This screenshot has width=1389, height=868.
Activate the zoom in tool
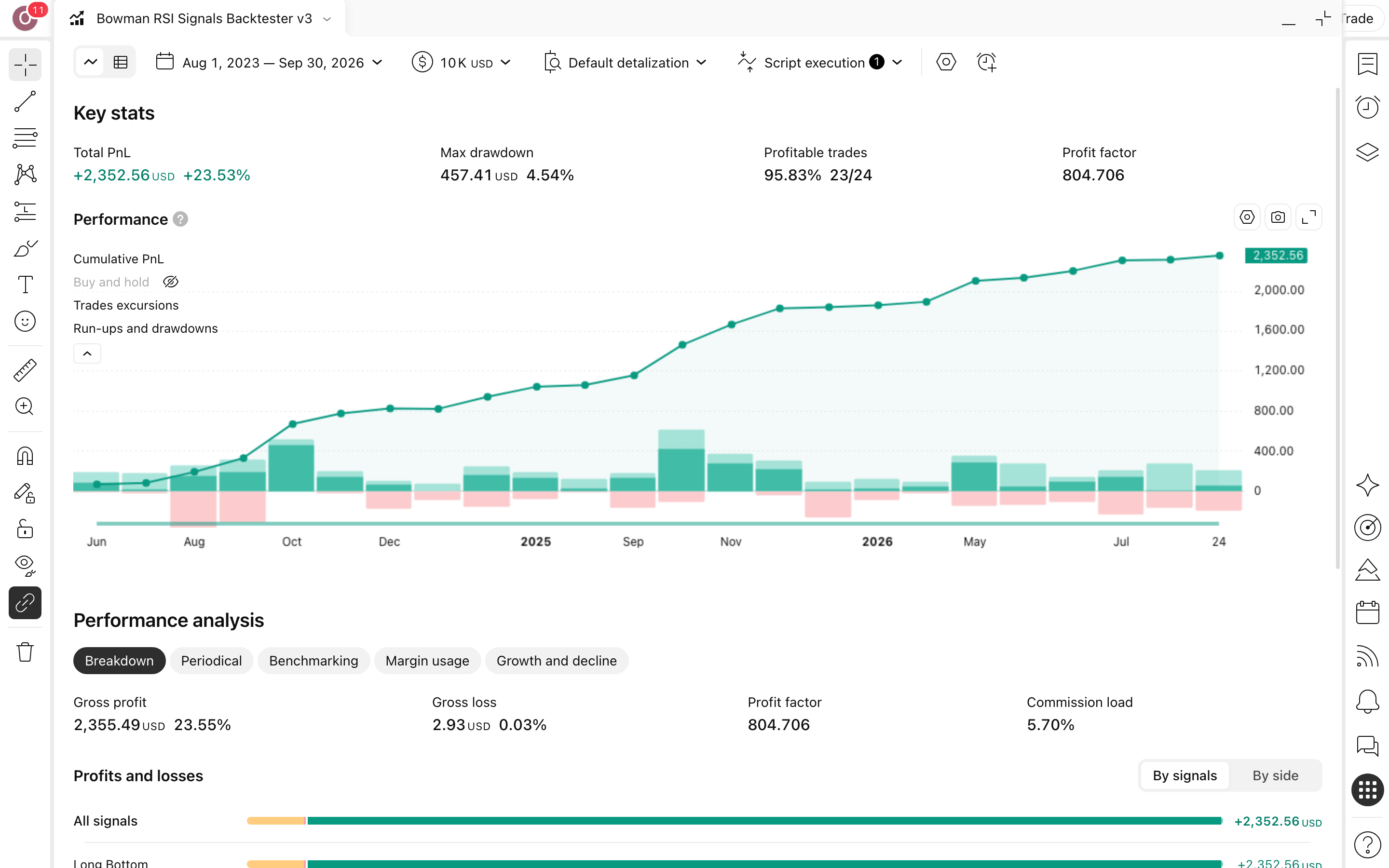tap(25, 407)
